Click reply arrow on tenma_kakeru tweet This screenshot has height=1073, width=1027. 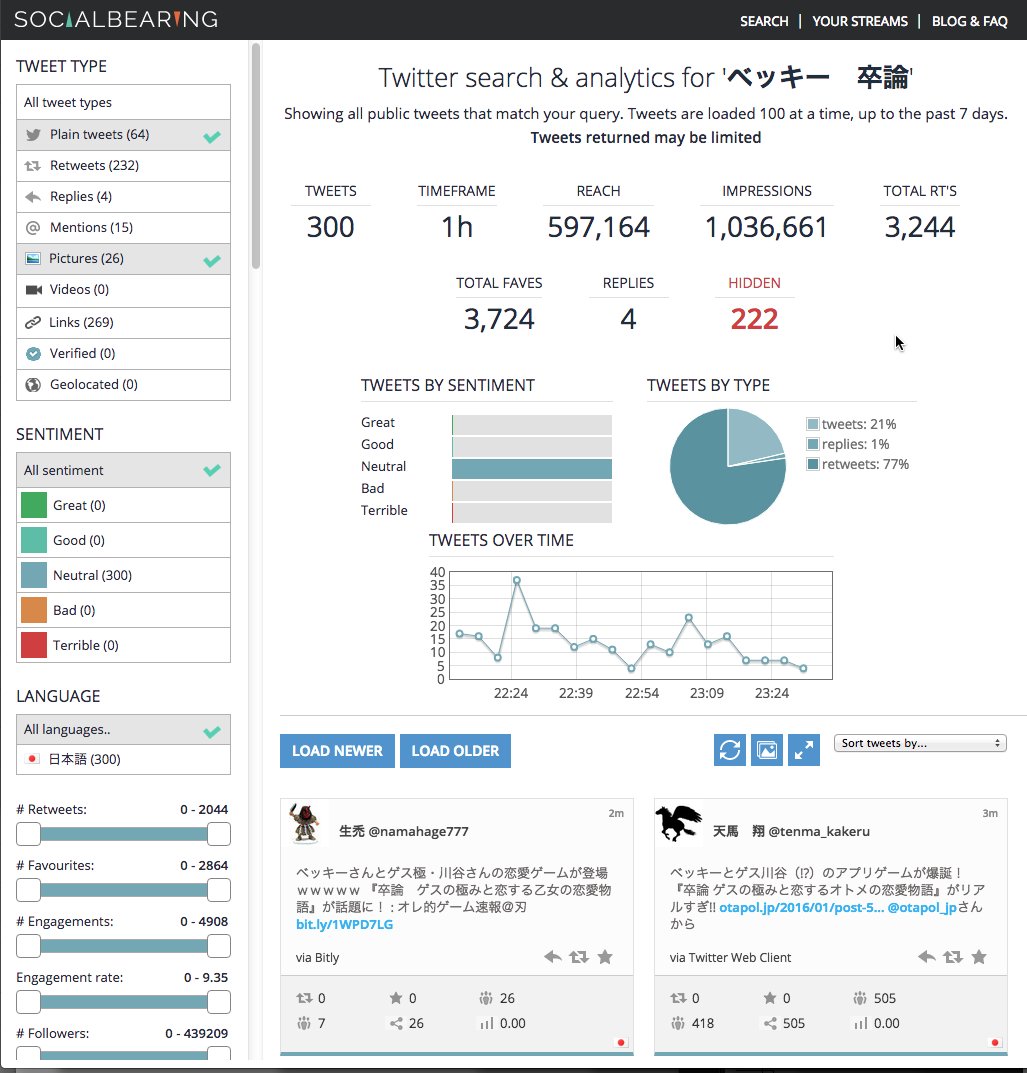pos(926,957)
